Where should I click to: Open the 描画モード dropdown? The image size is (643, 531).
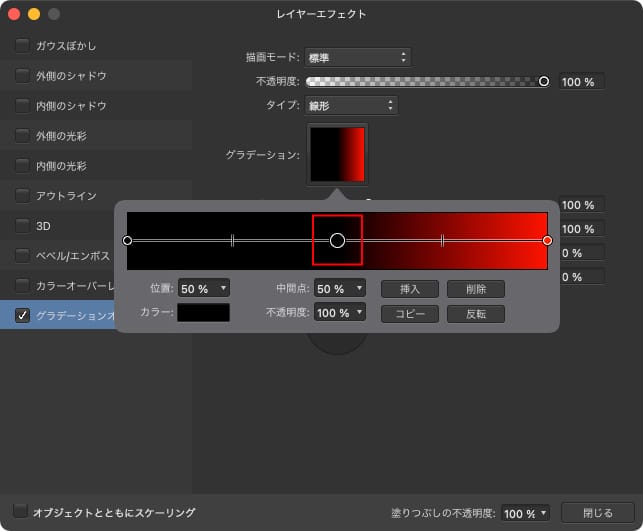click(357, 58)
